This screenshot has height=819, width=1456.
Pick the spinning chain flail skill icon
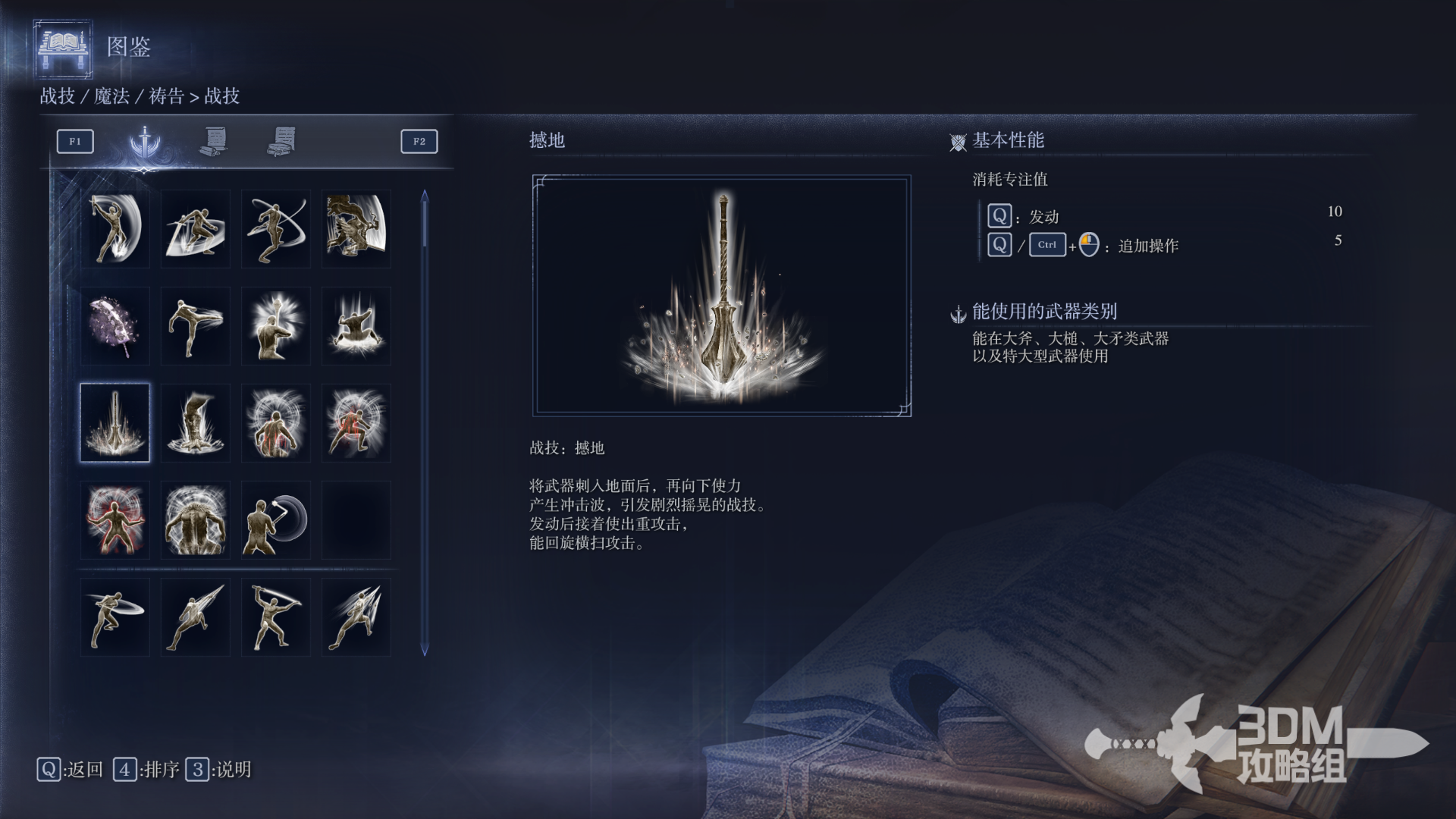click(x=275, y=519)
